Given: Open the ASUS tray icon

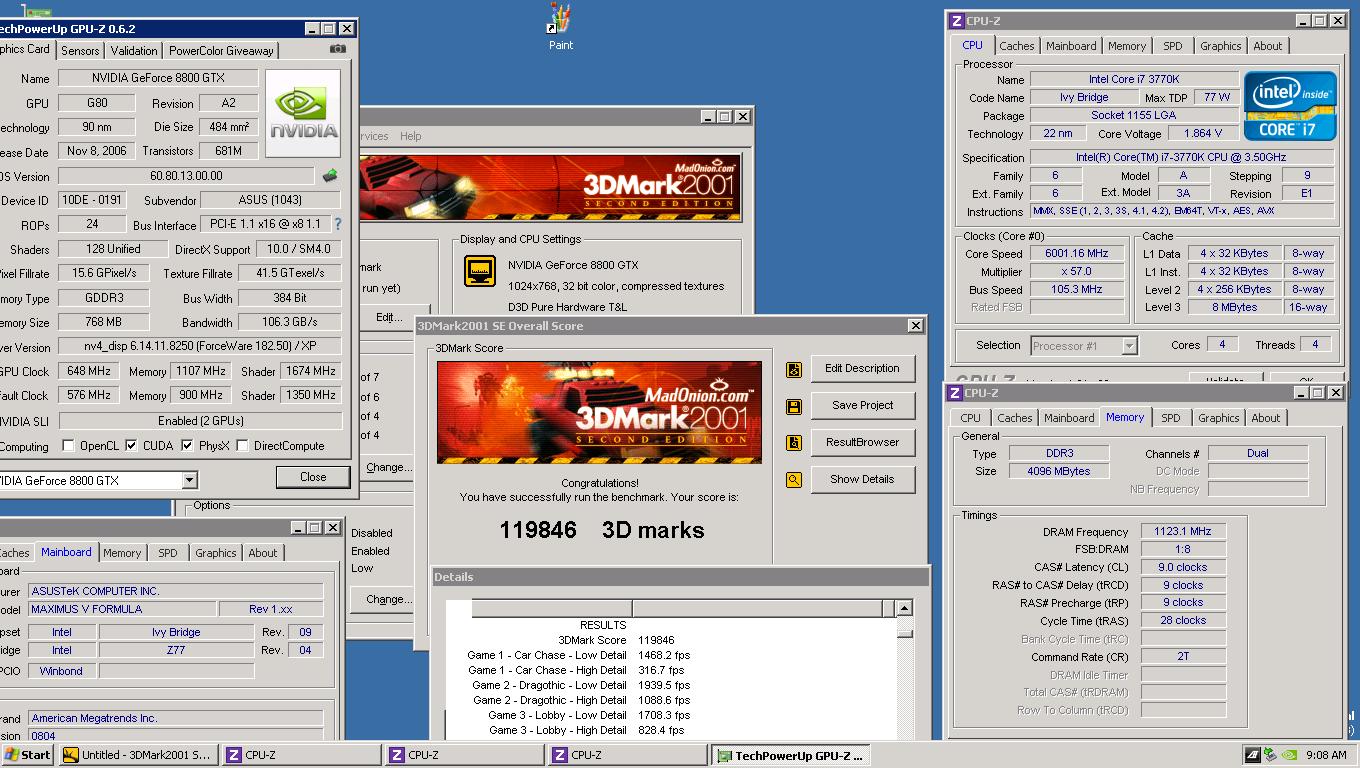Looking at the screenshot, I should tap(1252, 755).
